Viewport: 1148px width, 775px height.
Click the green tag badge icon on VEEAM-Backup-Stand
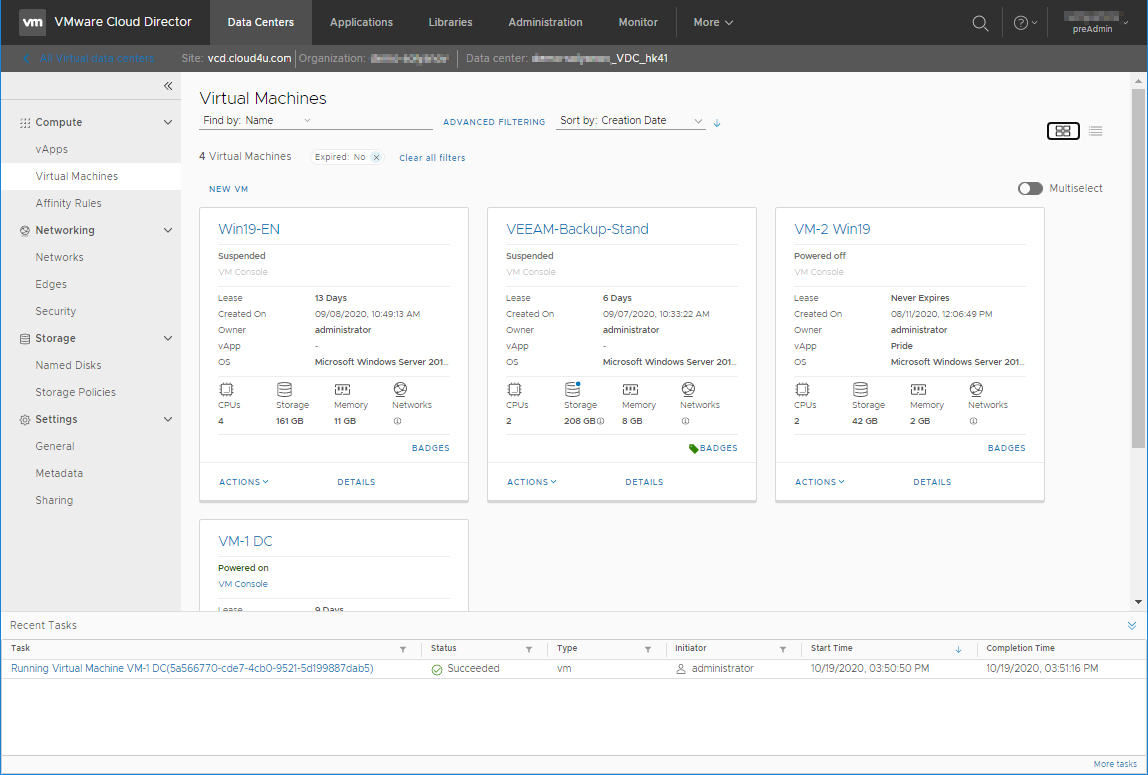click(x=694, y=449)
